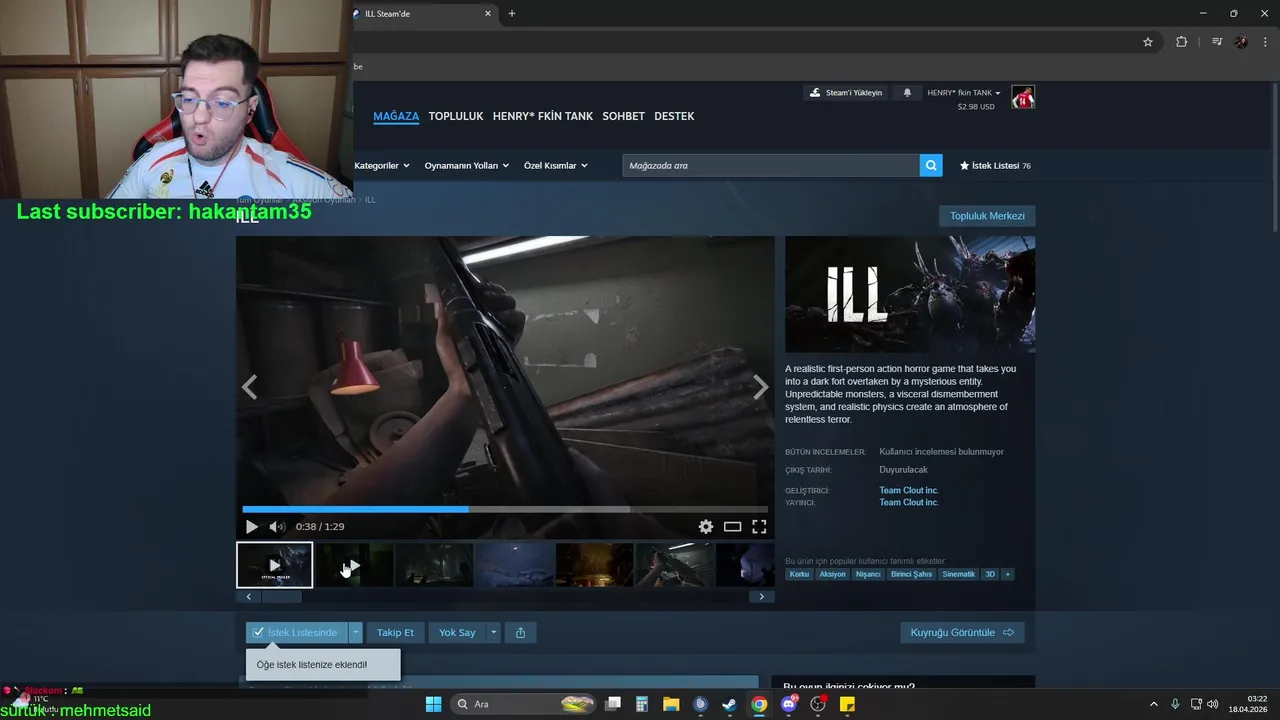The image size is (1280, 720).
Task: Expand the wishlist options dropdown arrow
Action: 355,633
